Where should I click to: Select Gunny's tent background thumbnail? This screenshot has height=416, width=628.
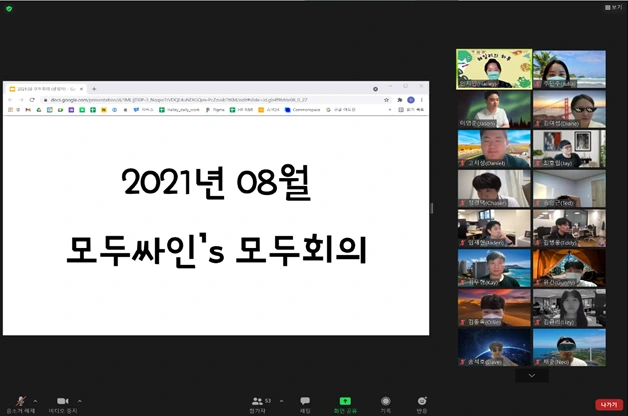[x=569, y=268]
